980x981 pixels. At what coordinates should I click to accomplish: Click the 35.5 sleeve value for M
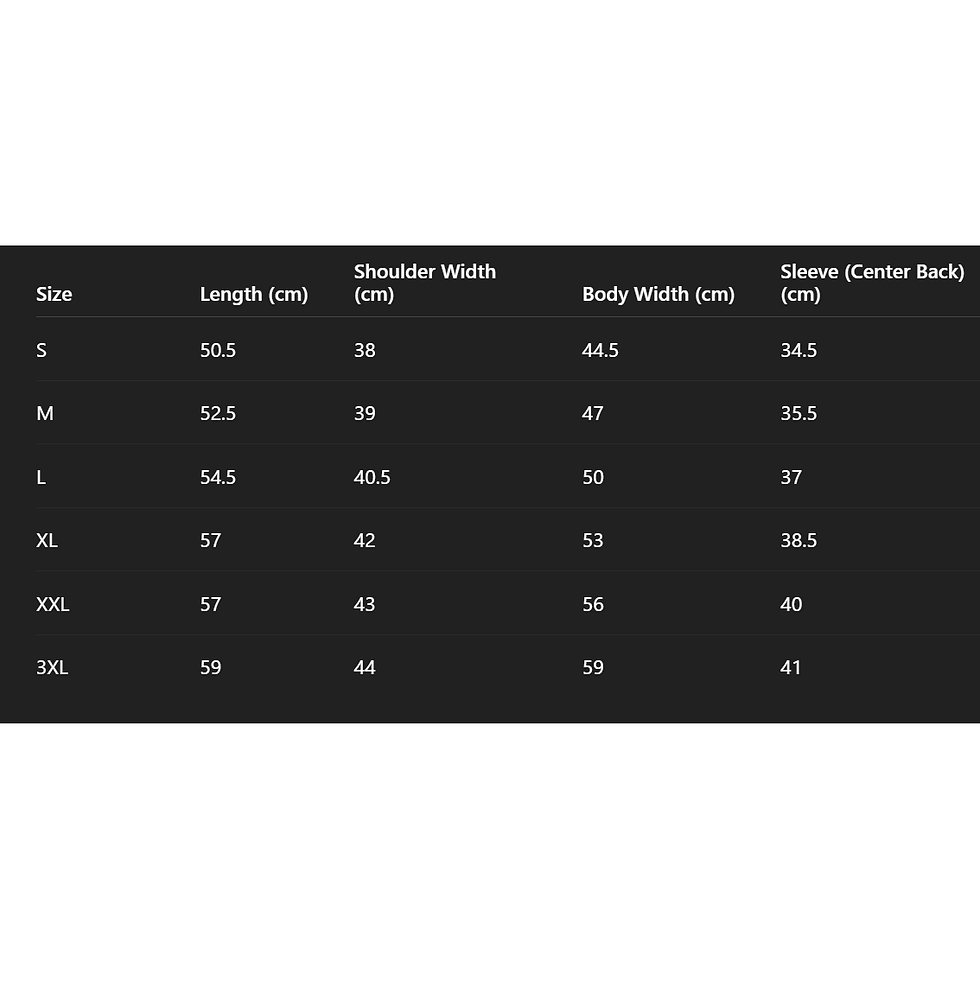pos(799,414)
